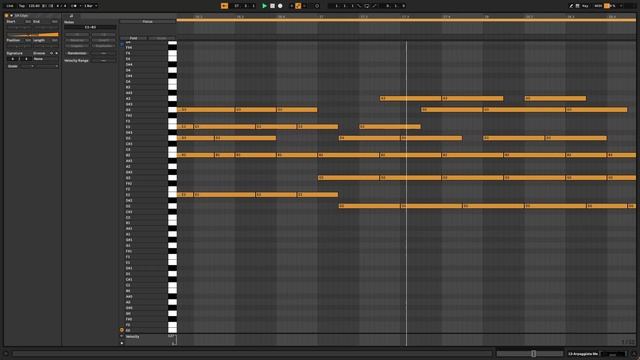Select the first G2 note
This screenshot has height=360, width=640.
click(x=349, y=178)
